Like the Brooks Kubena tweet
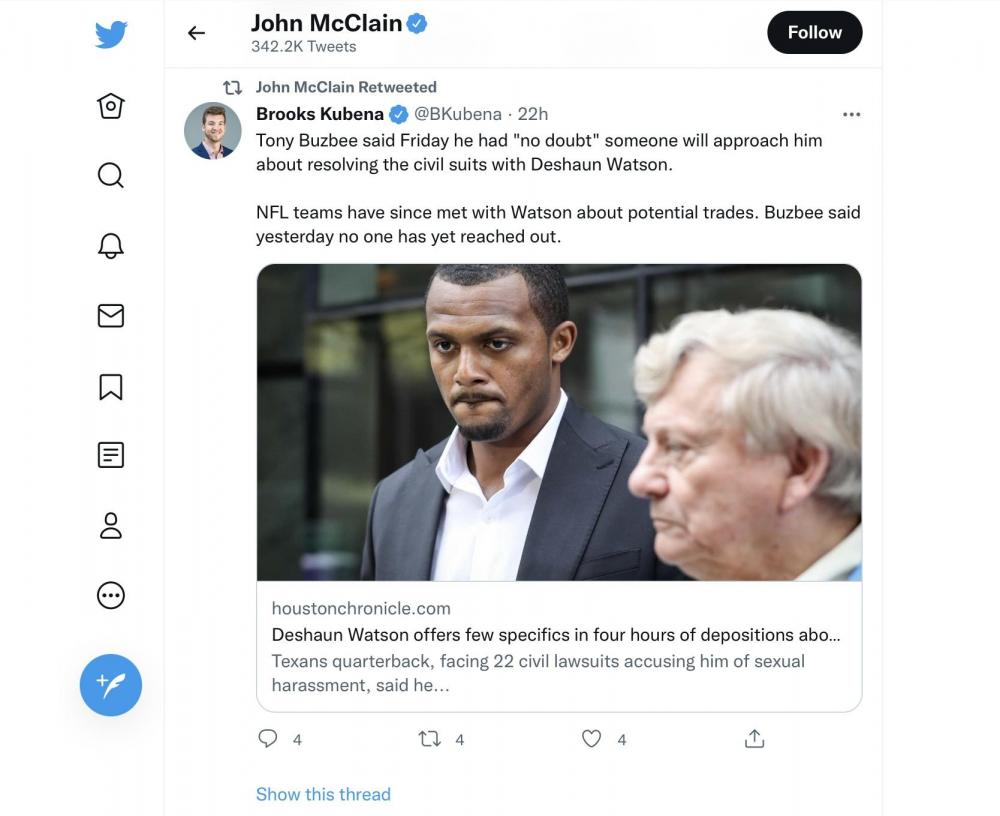Screen dimensions: 1000x816 (x=592, y=739)
